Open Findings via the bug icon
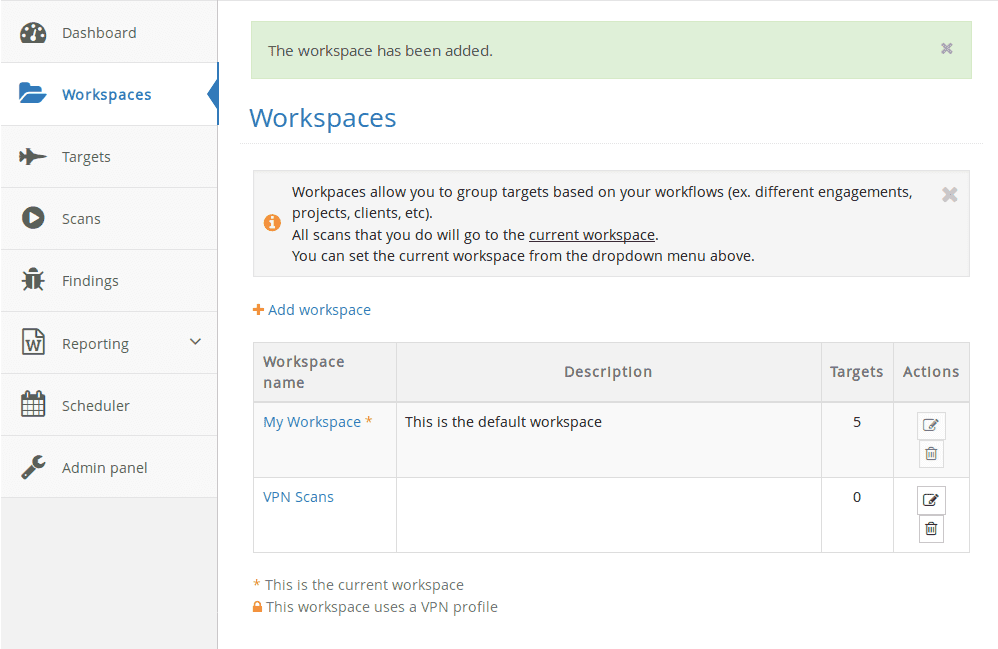This screenshot has width=998, height=649. [31, 280]
